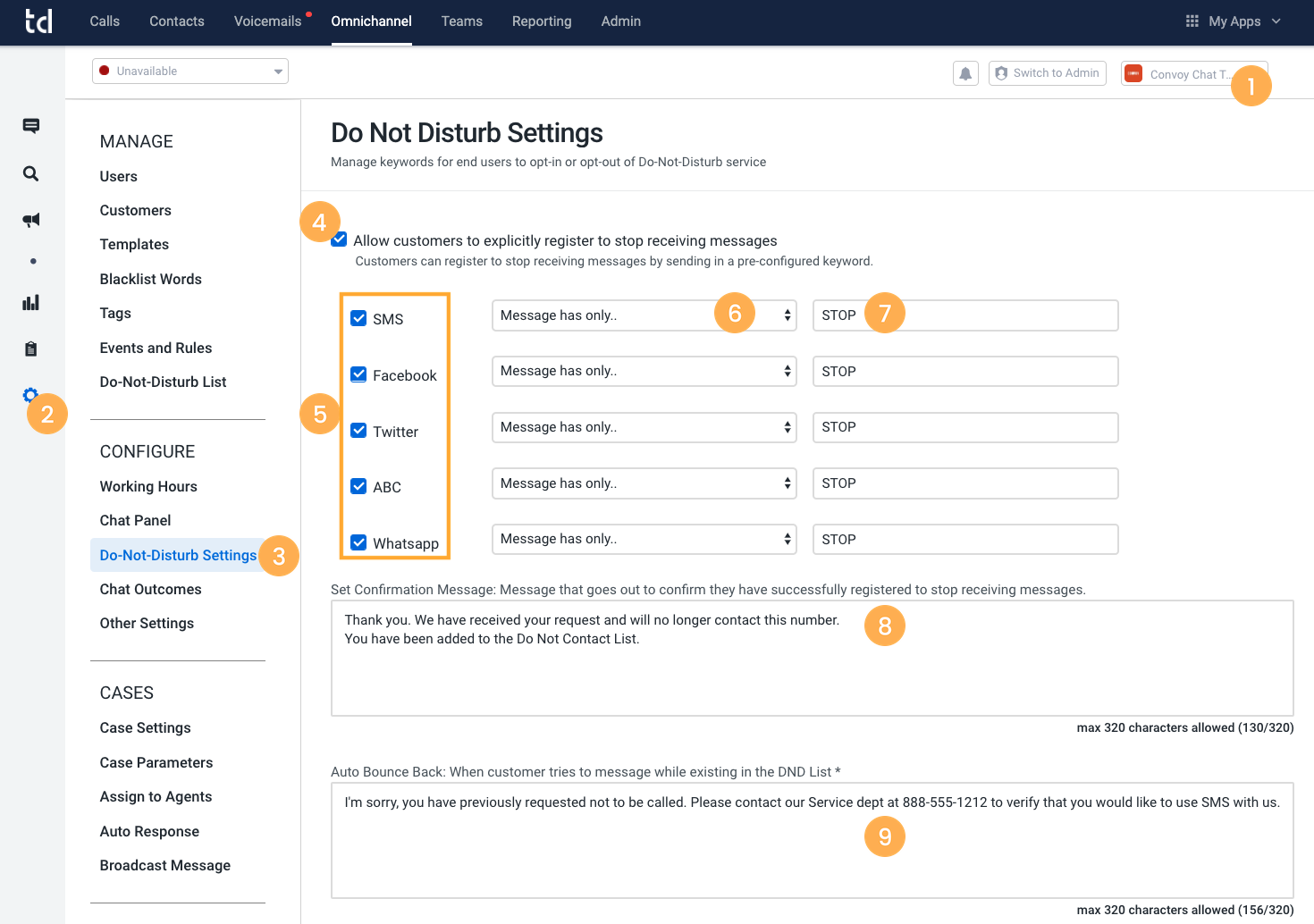Open the Calls top menu
The image size is (1314, 924).
coord(105,21)
